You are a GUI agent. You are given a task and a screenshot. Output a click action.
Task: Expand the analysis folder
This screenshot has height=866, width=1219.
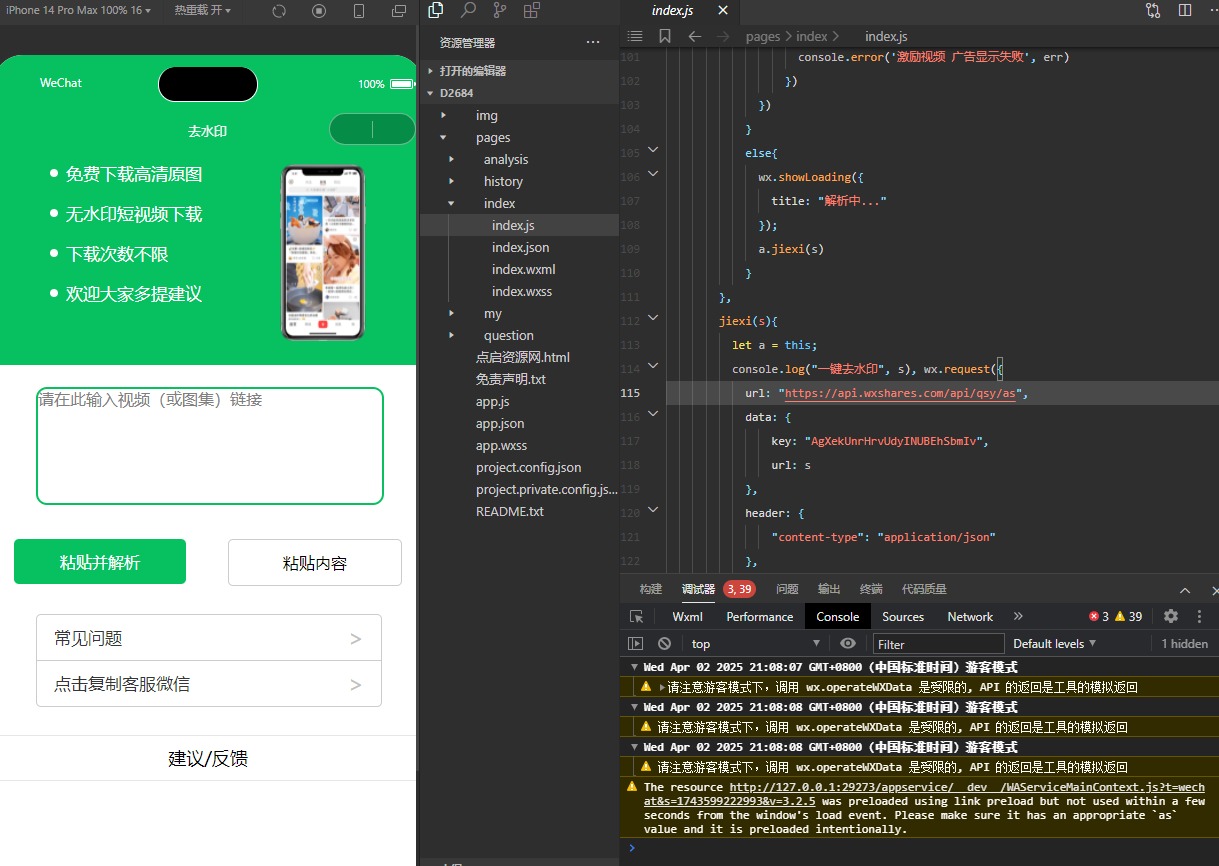(x=519, y=159)
